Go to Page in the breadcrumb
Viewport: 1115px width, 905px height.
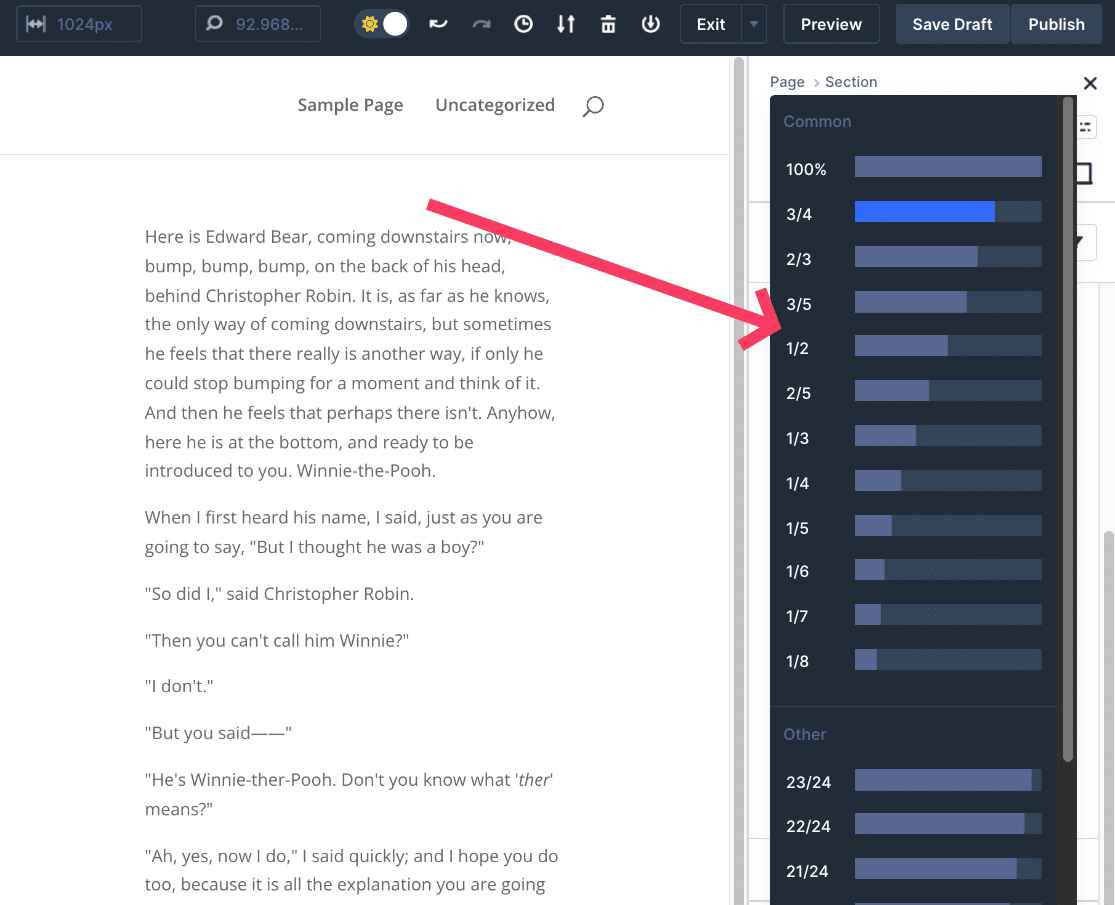787,82
